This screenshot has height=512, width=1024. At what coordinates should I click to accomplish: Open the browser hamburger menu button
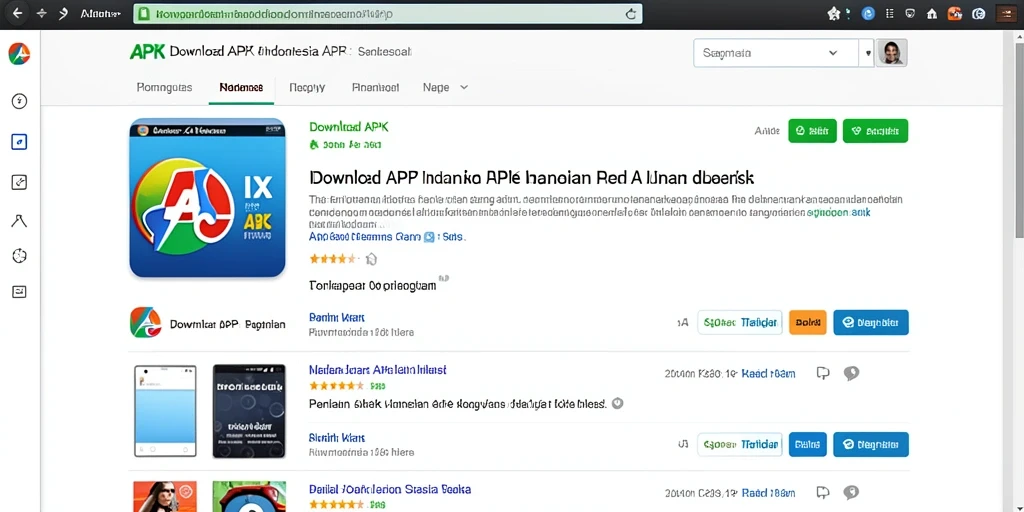[x=1006, y=14]
